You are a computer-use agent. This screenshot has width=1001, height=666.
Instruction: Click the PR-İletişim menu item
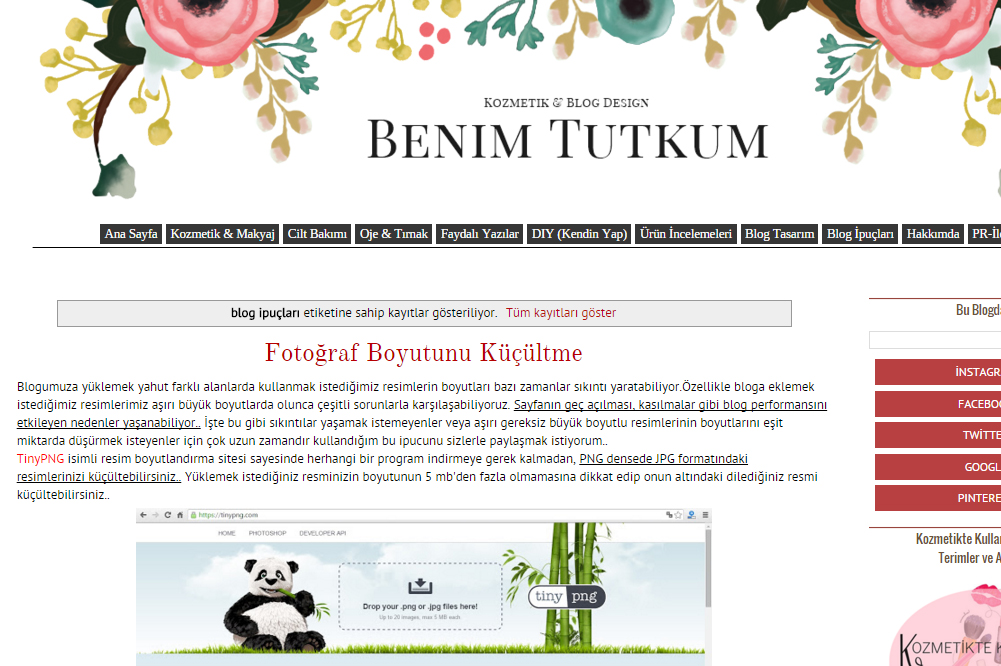point(984,234)
